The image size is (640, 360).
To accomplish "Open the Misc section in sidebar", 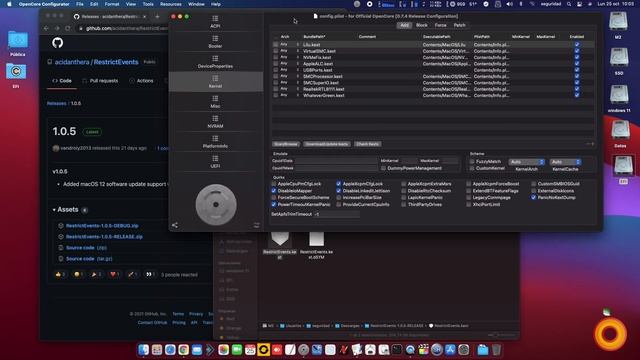I will pos(215,102).
